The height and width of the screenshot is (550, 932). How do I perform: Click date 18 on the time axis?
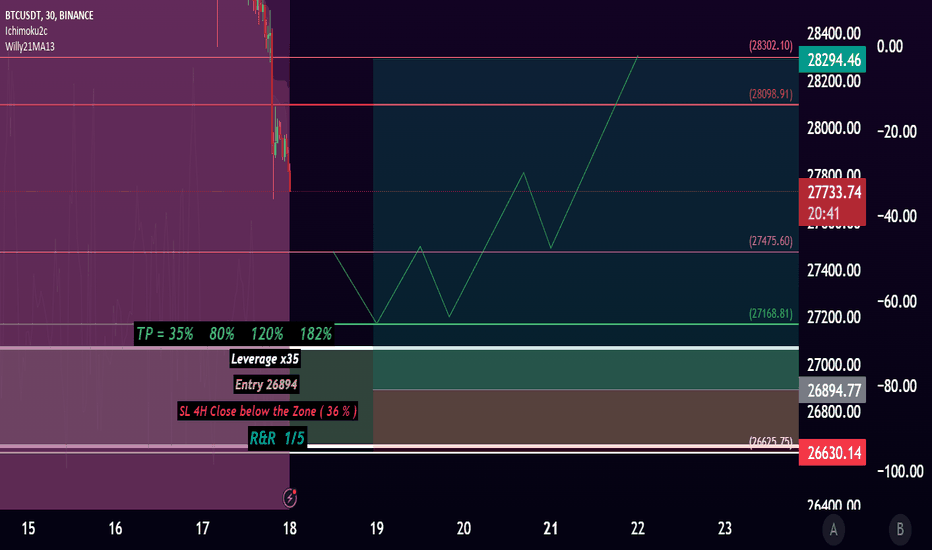(x=289, y=528)
